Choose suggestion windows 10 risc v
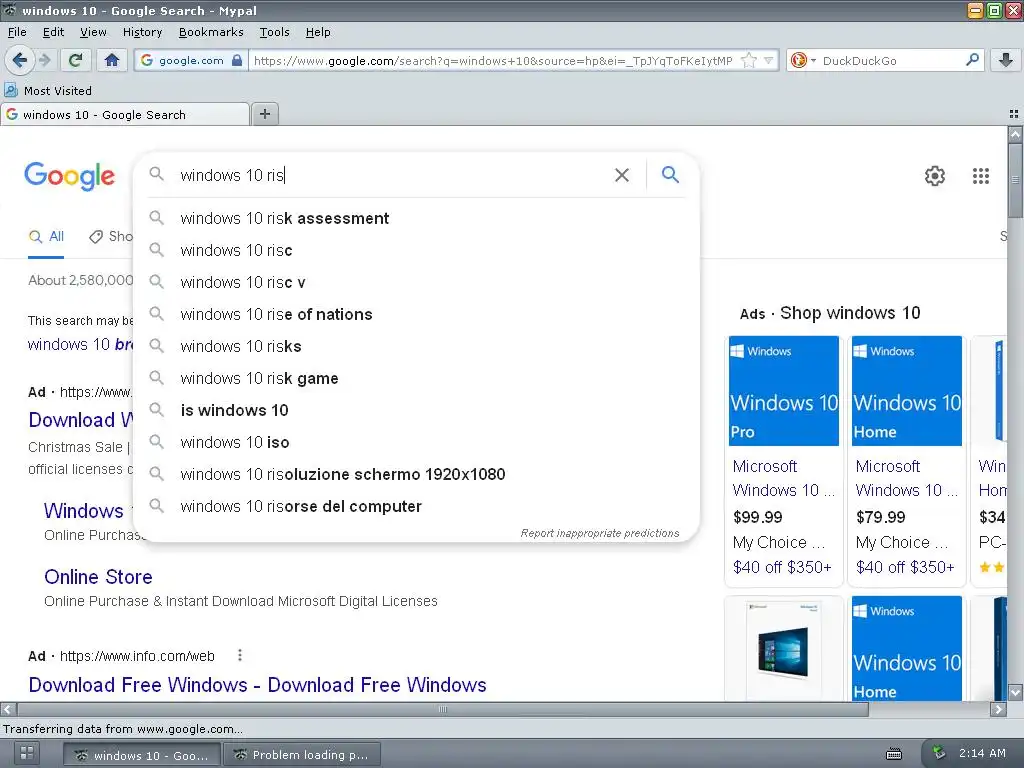 coord(415,282)
